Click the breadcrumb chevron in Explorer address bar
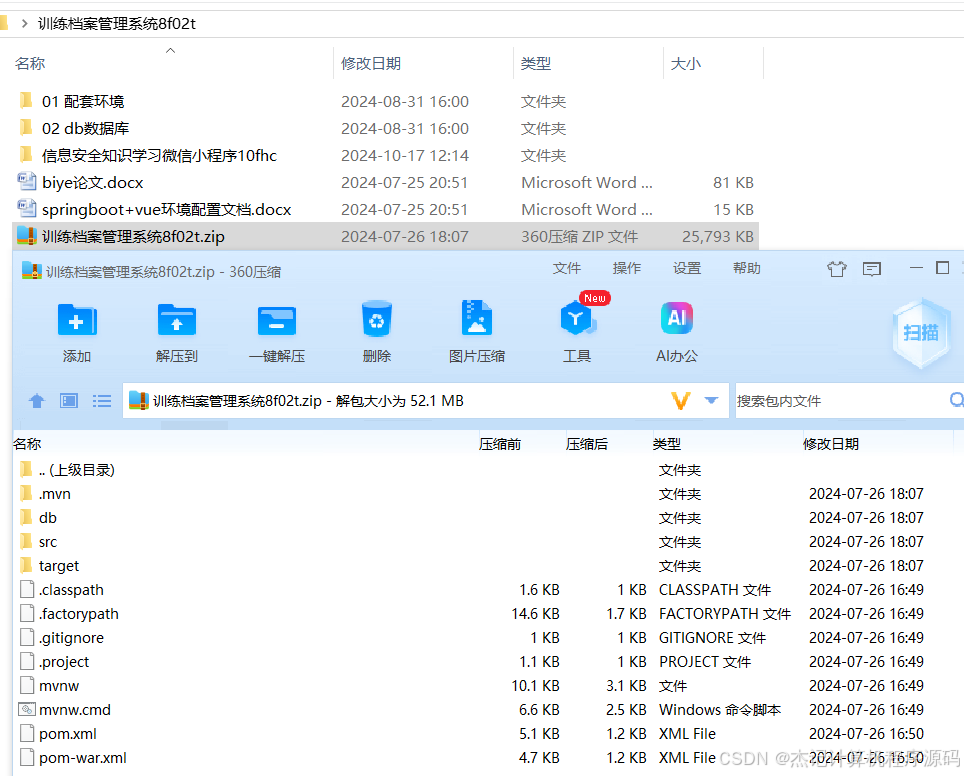 (24, 22)
